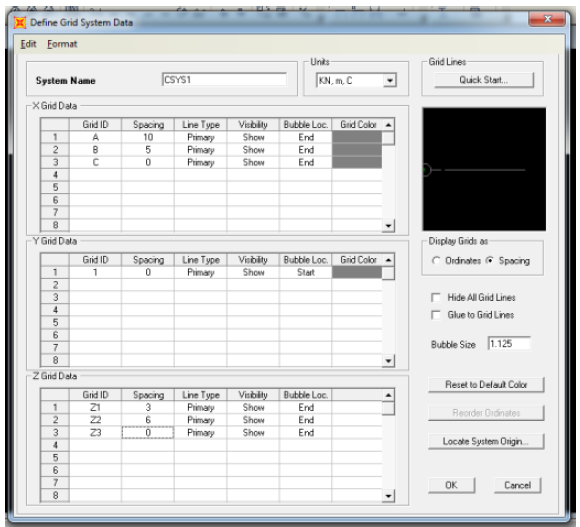This screenshot has height=527, width=580.
Task: Click X Grid scrollbar down arrow
Action: (388, 225)
